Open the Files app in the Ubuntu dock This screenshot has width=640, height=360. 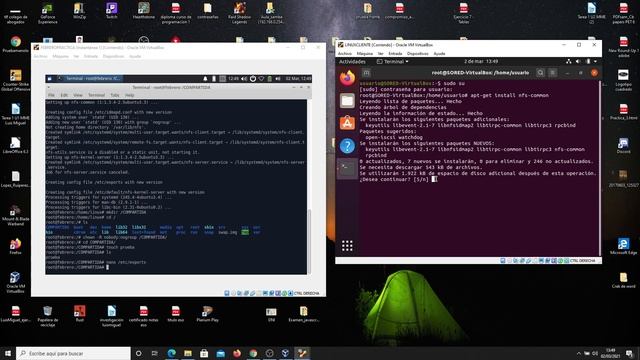pyautogui.click(x=347, y=100)
